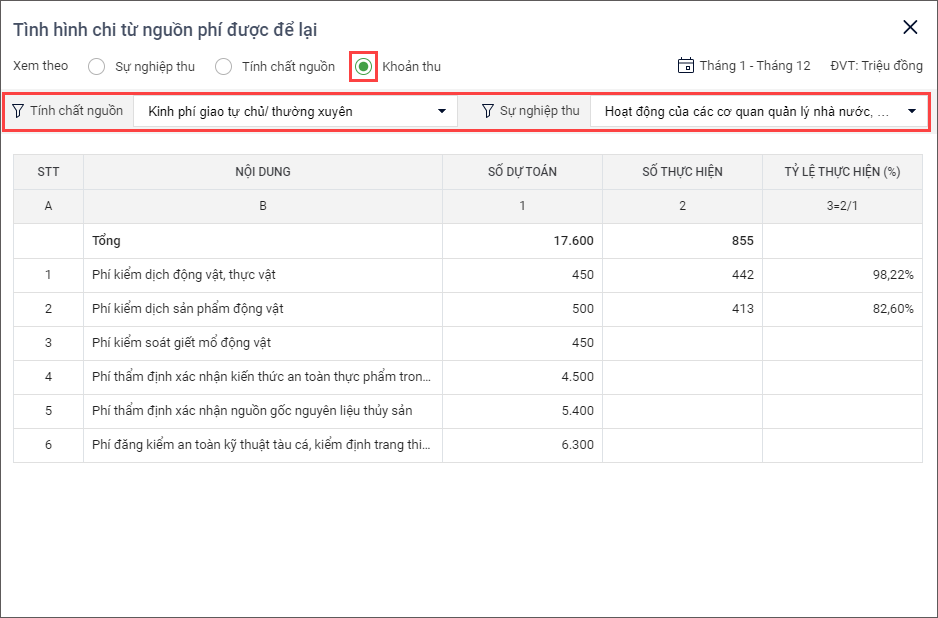
Task: Select row Phí kiểm soát giết mổ động vật
Action: tap(262, 343)
